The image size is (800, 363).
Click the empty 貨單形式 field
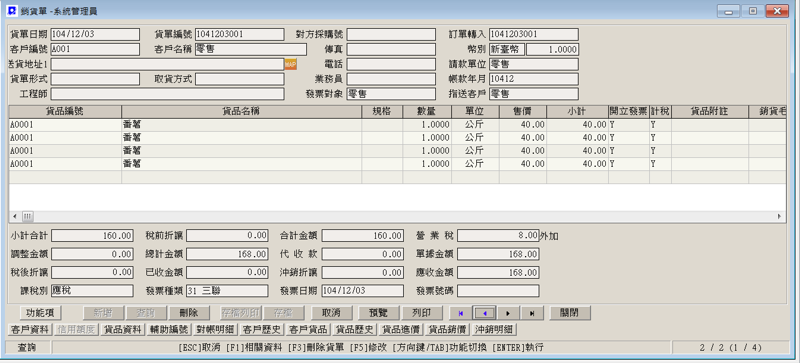click(95, 79)
